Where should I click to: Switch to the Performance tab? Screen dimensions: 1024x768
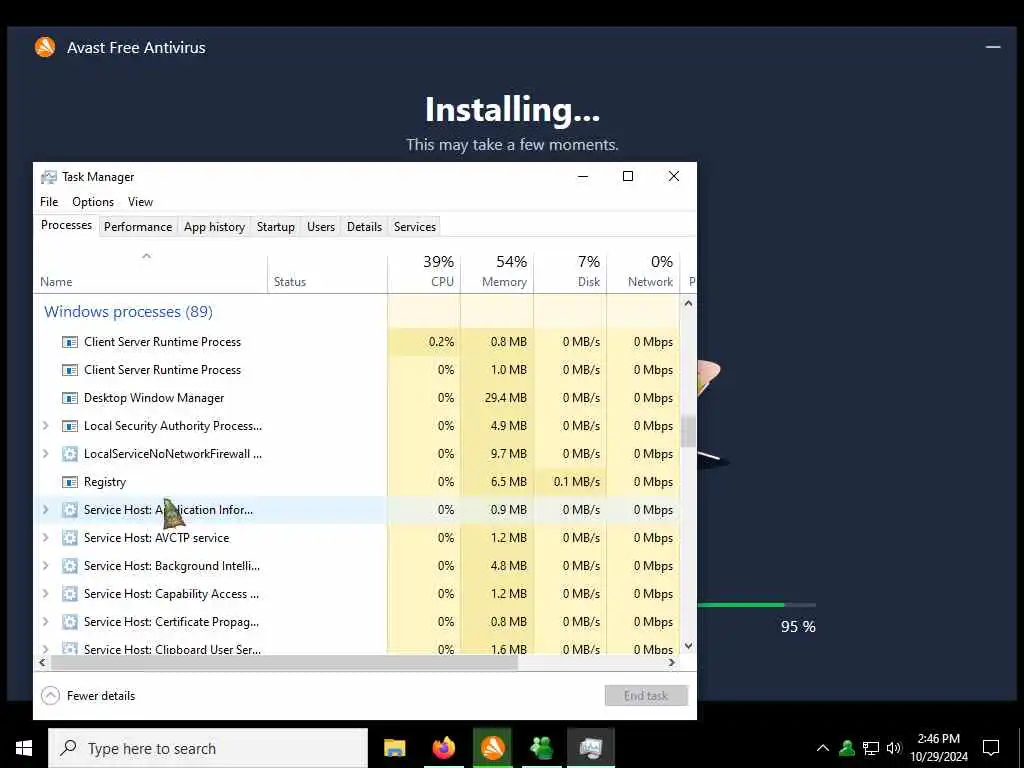click(138, 227)
